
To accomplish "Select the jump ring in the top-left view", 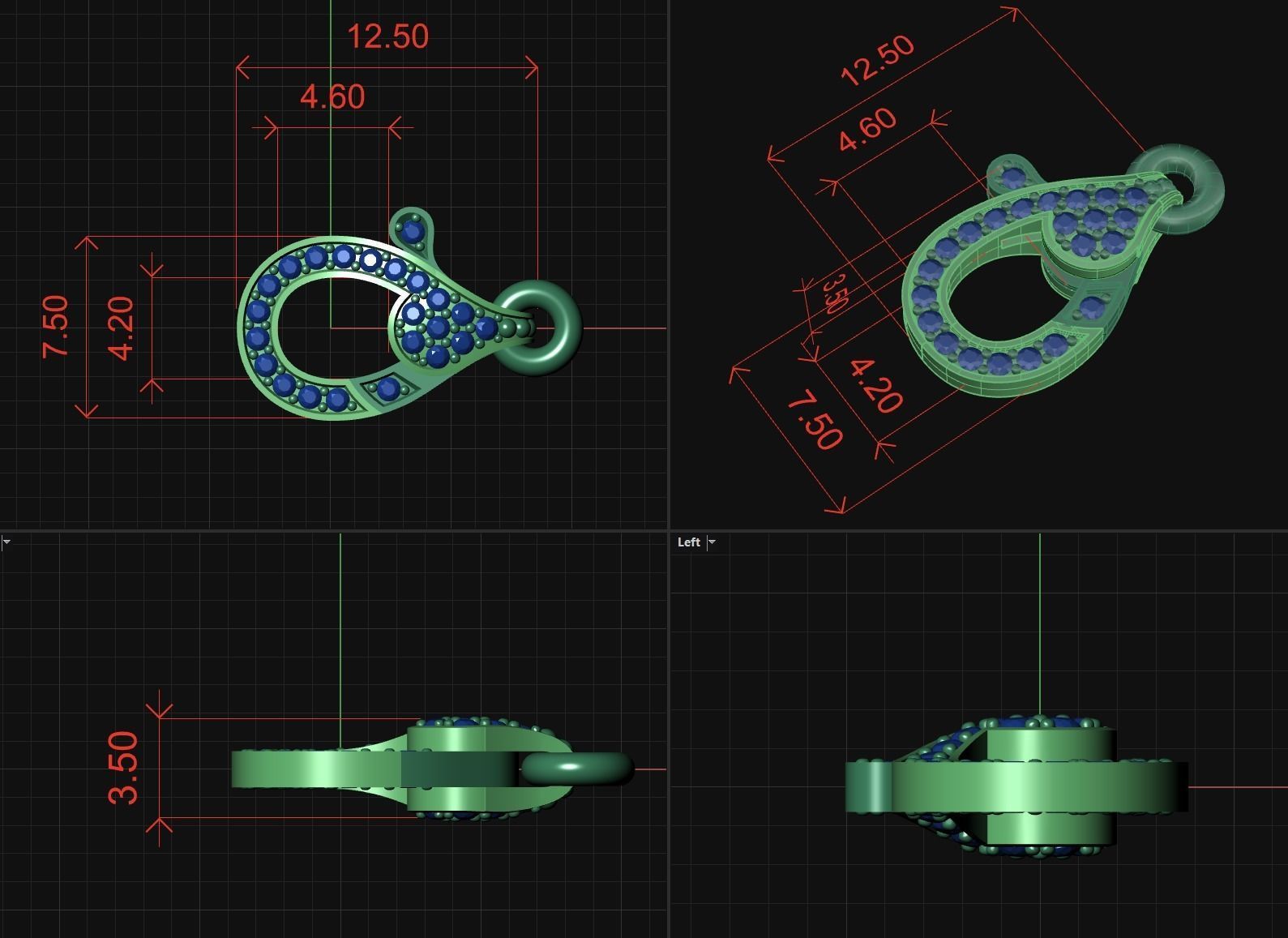I will (537, 327).
